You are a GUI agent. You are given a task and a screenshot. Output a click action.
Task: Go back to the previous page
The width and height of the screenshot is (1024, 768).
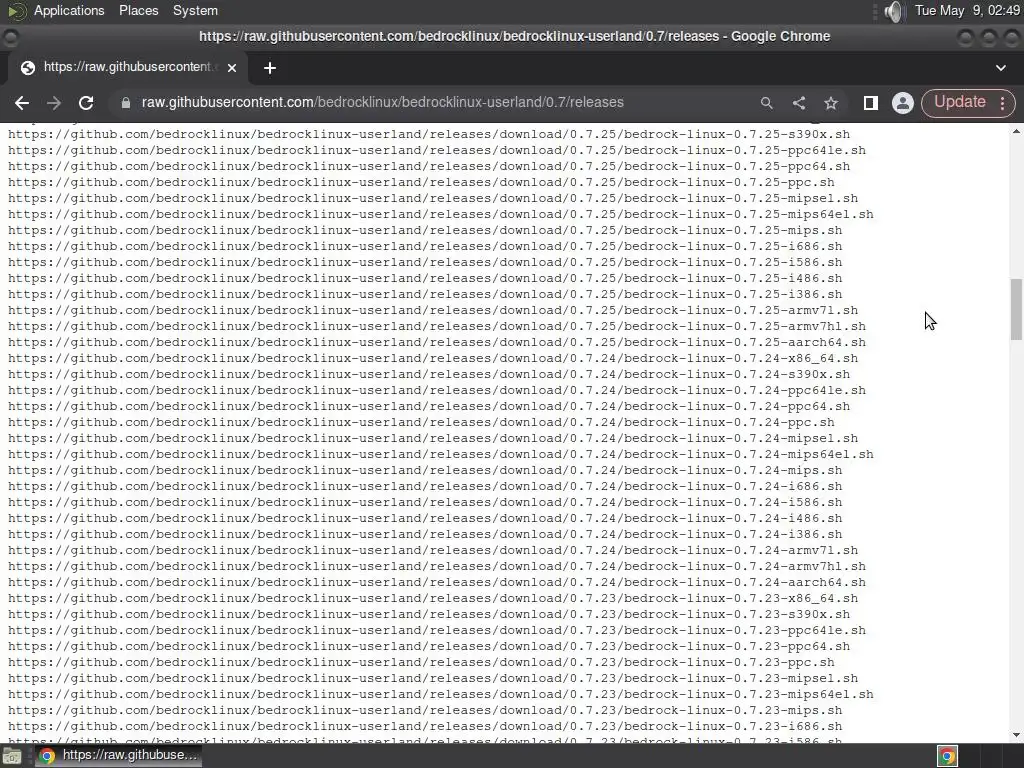pos(22,103)
